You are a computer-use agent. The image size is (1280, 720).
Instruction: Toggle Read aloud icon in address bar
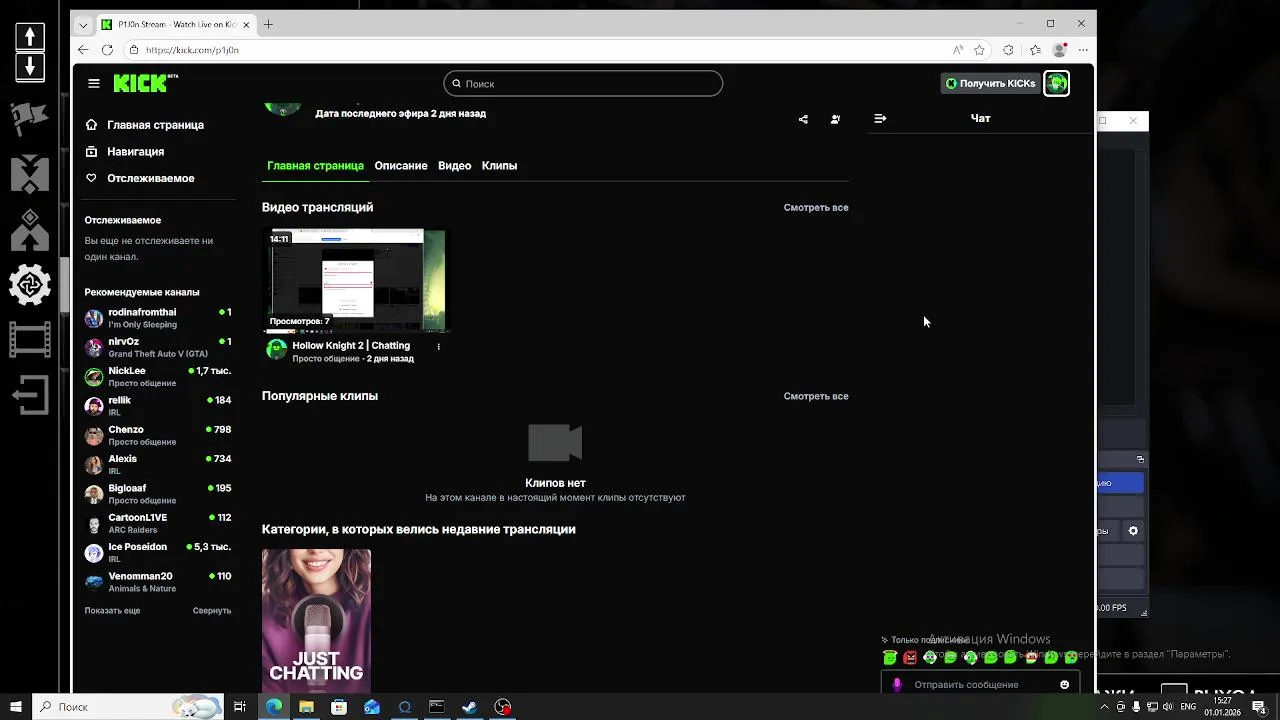[957, 50]
